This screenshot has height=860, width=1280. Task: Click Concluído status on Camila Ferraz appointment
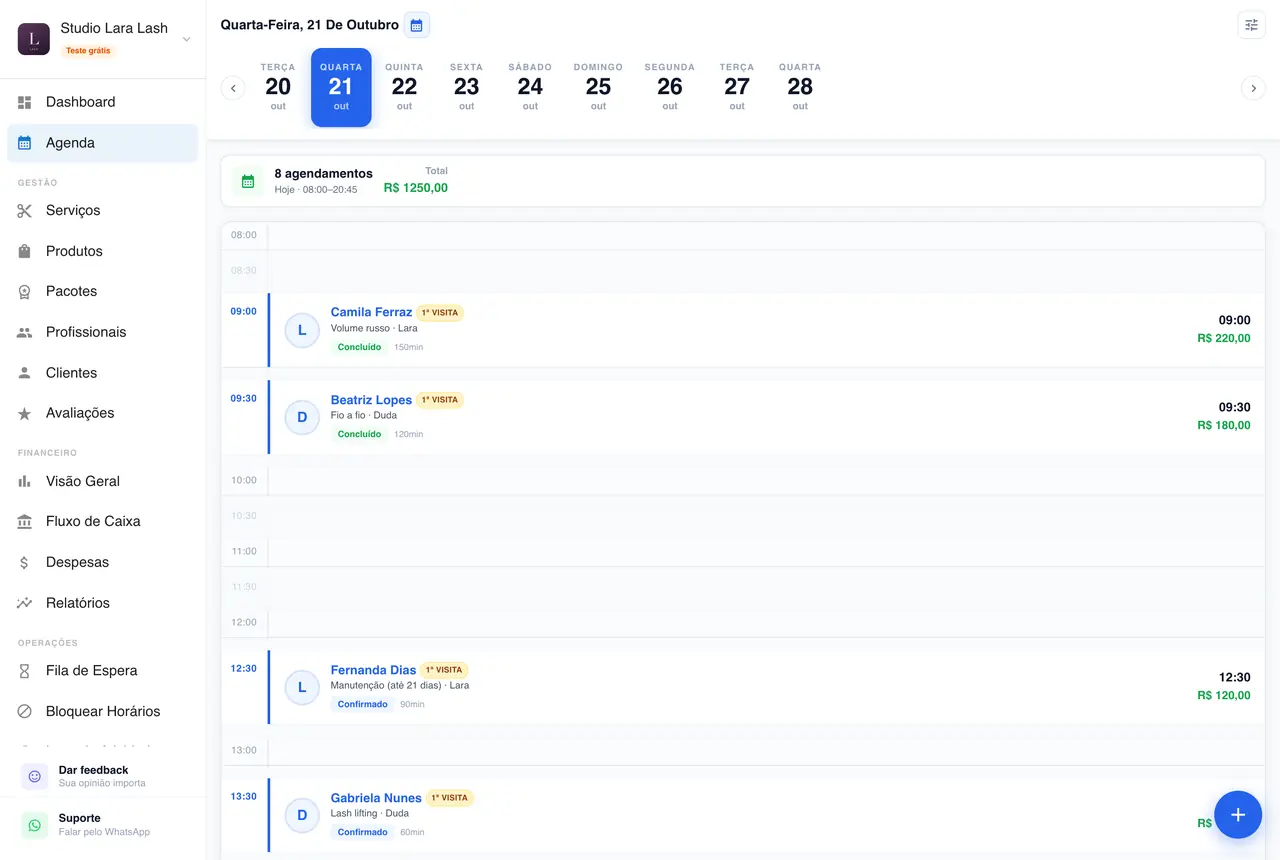click(359, 347)
